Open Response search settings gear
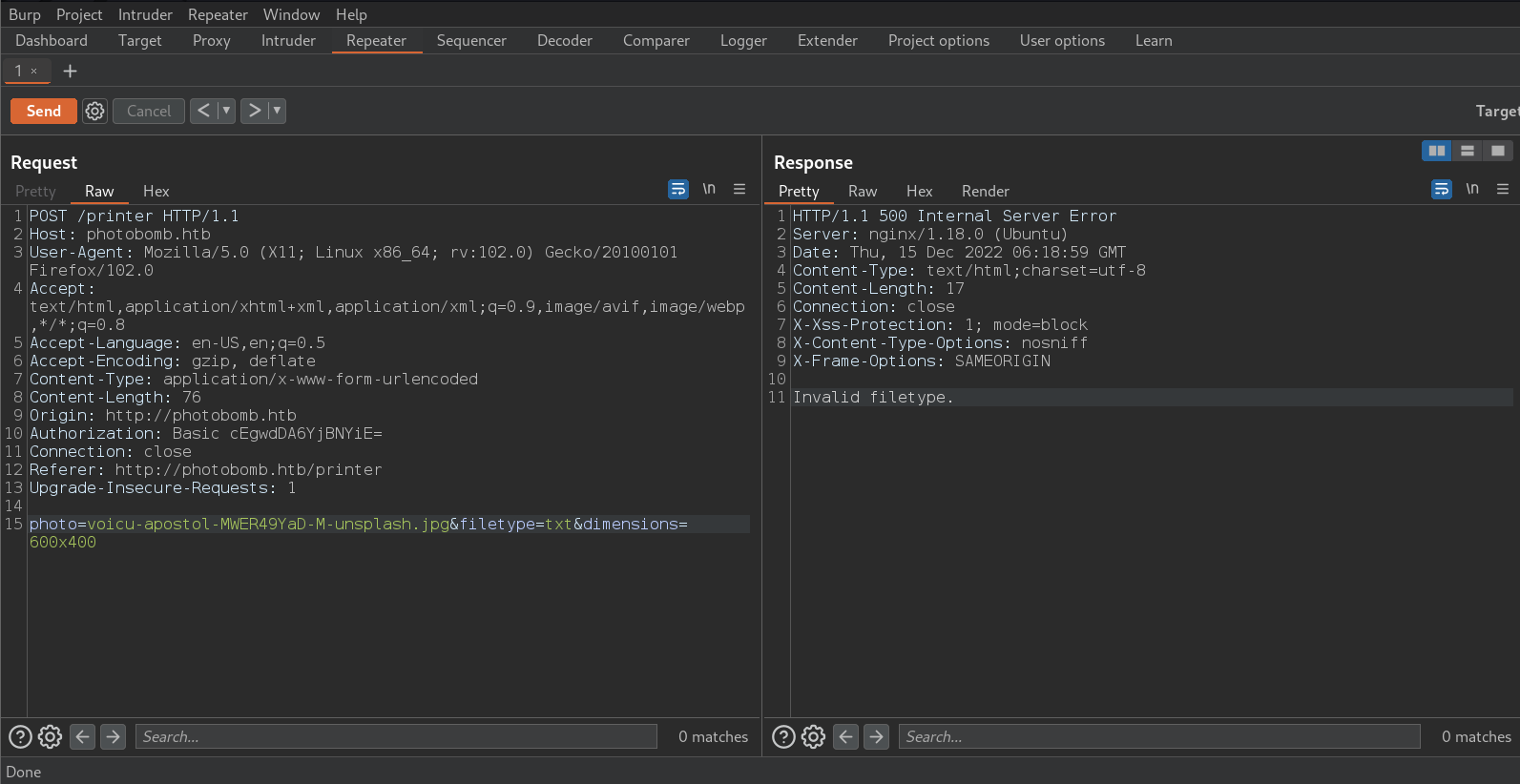1520x784 pixels. [x=814, y=736]
